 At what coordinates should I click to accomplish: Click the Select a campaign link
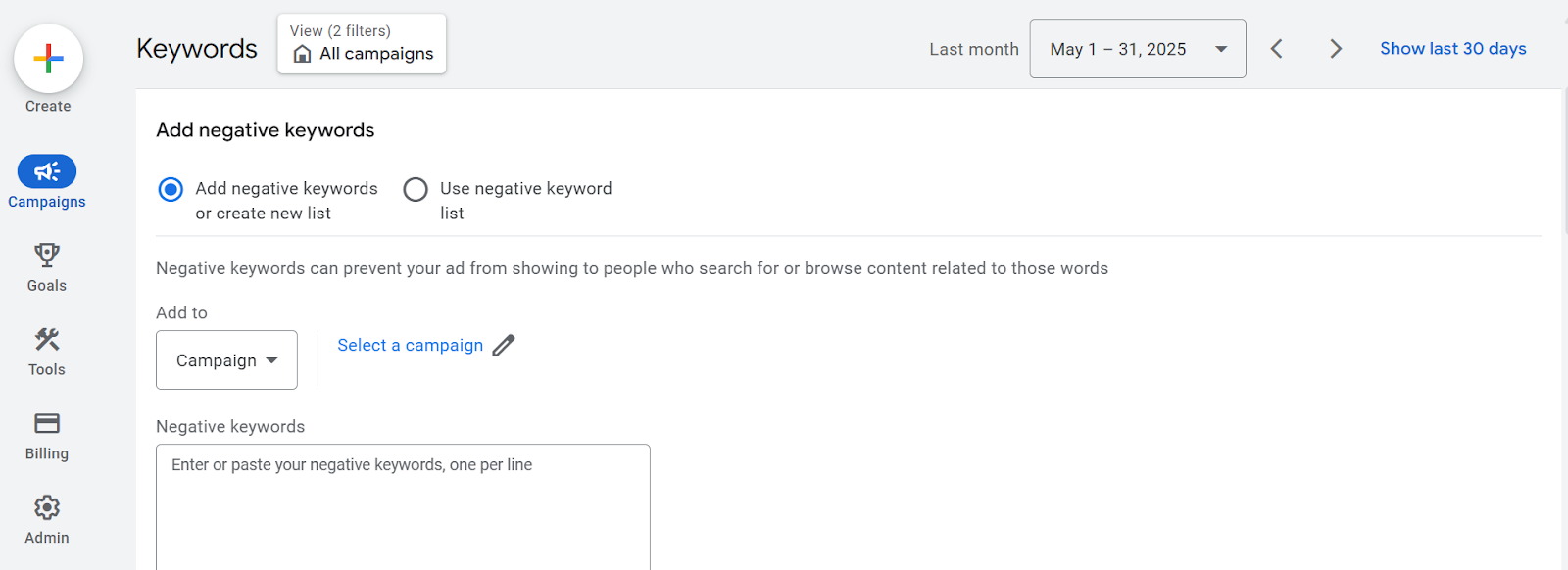(x=410, y=345)
